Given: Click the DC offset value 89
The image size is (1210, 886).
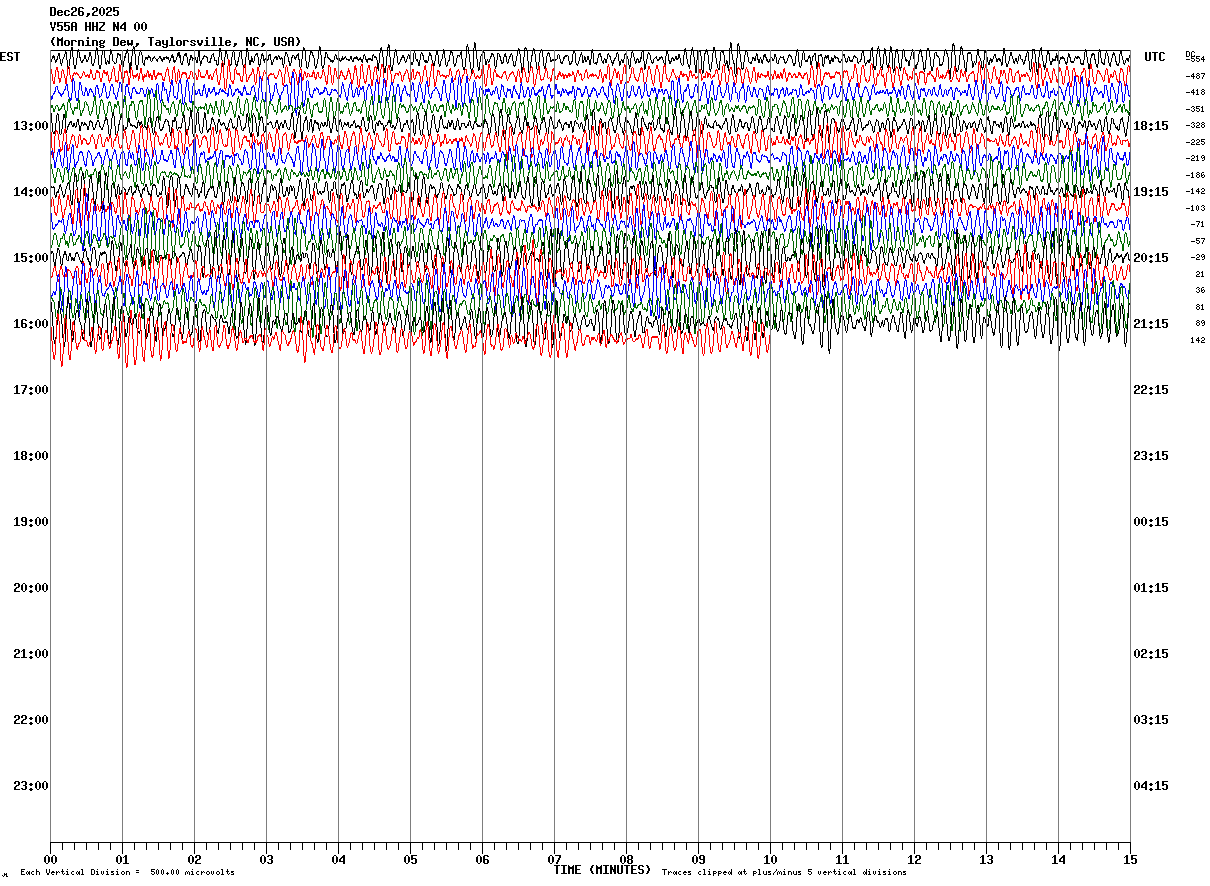Looking at the screenshot, I should pyautogui.click(x=1200, y=323).
